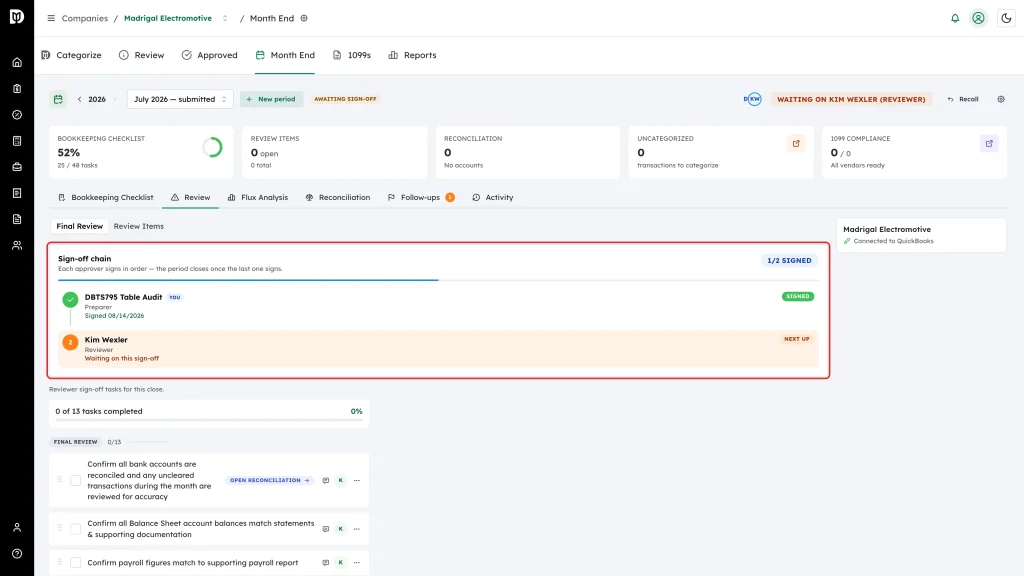The width and height of the screenshot is (1024, 576).
Task: Open the Reconciliation sub-tab
Action: coord(338,197)
